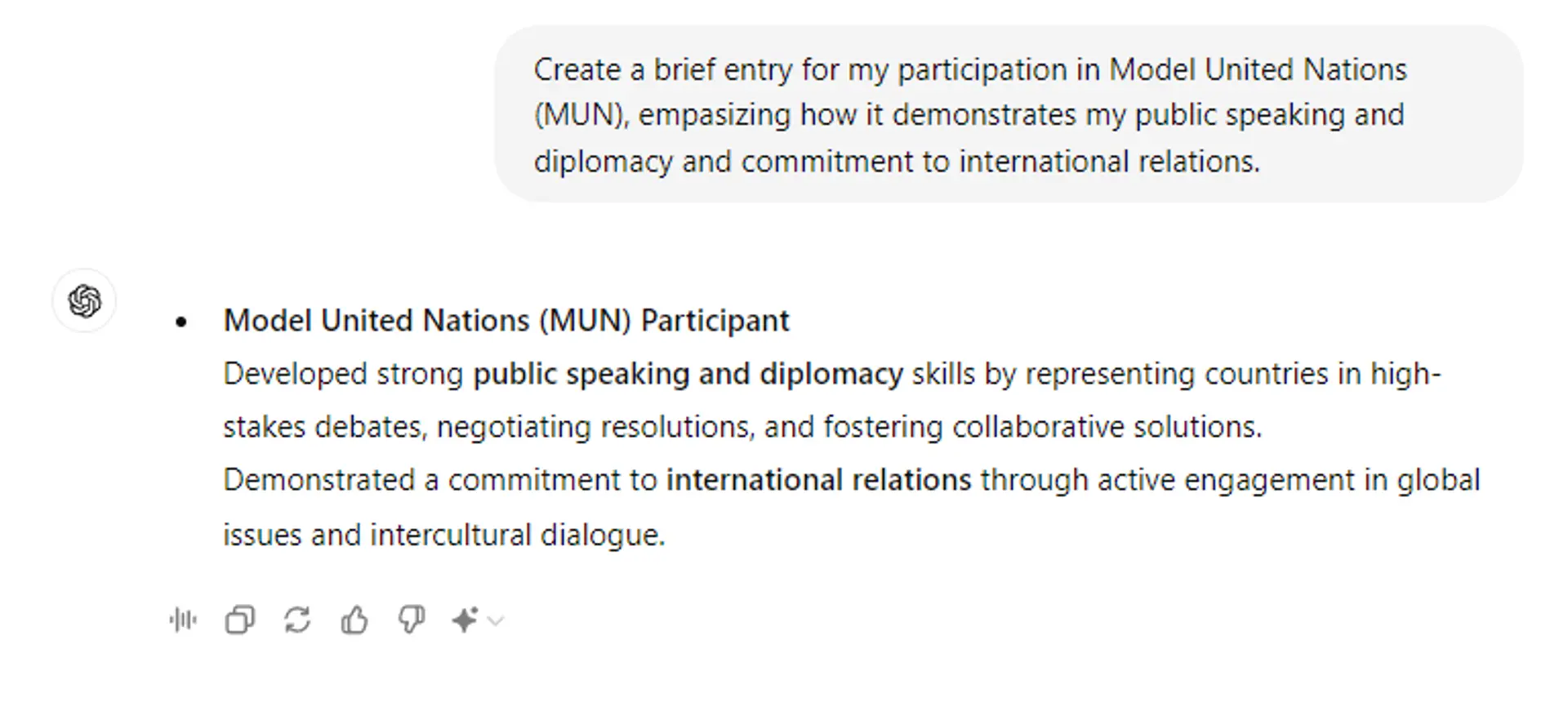This screenshot has height=702, width=1568.
Task: Click the ChatGPT logo avatar
Action: [84, 301]
